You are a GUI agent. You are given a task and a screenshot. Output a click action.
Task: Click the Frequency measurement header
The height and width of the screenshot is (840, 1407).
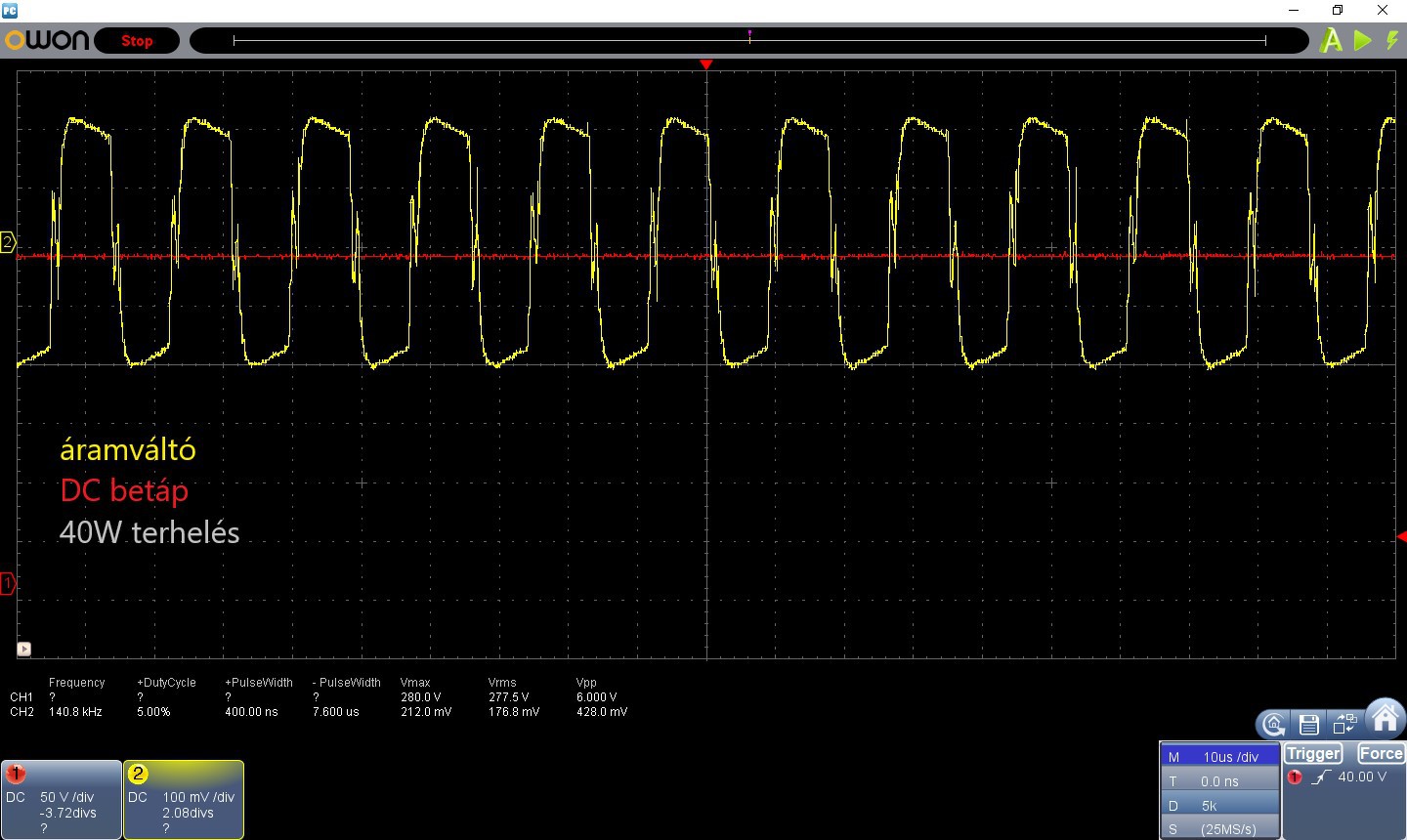point(76,683)
